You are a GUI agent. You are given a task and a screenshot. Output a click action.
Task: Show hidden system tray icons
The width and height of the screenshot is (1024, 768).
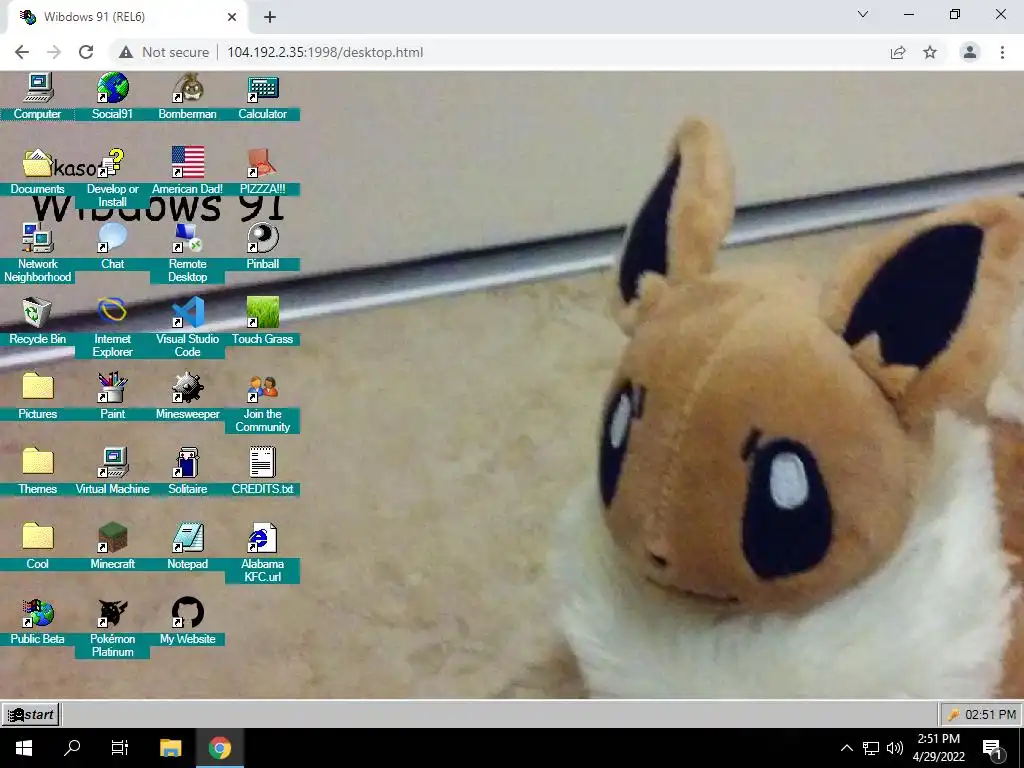click(x=846, y=748)
